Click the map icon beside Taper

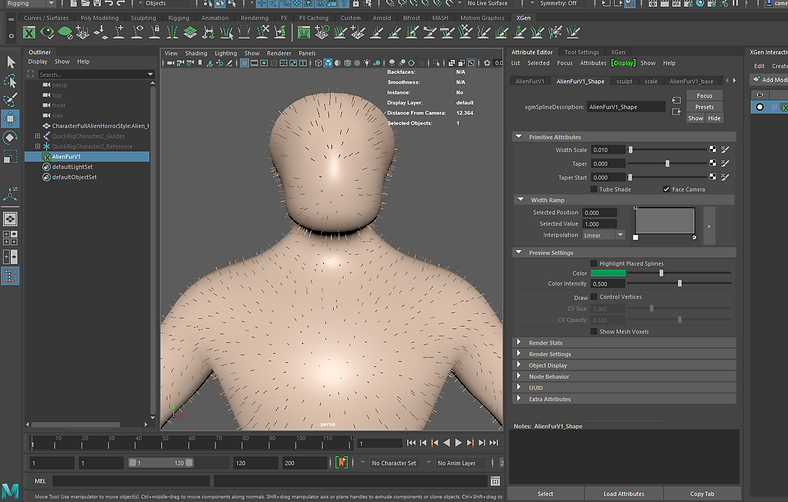coord(713,163)
